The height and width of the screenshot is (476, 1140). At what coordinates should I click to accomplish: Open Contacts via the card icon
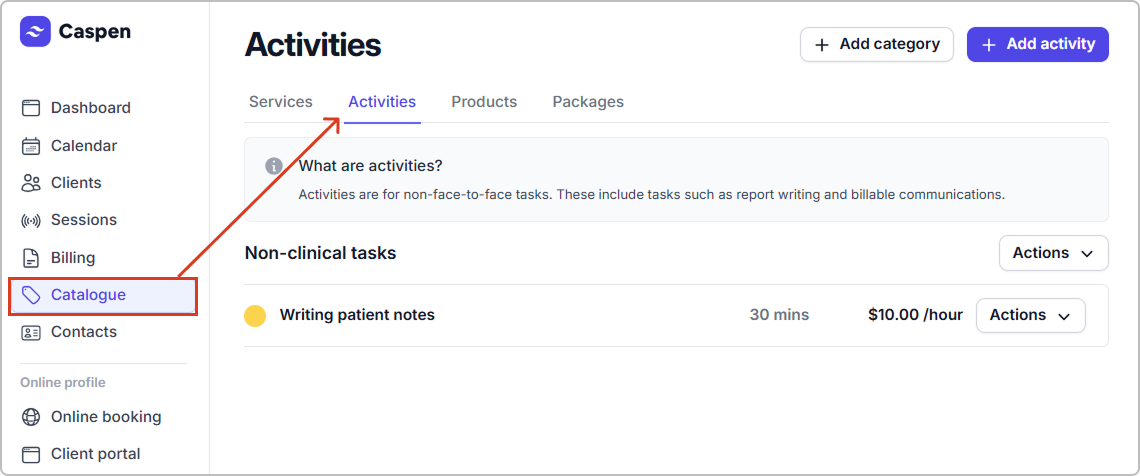click(x=31, y=332)
